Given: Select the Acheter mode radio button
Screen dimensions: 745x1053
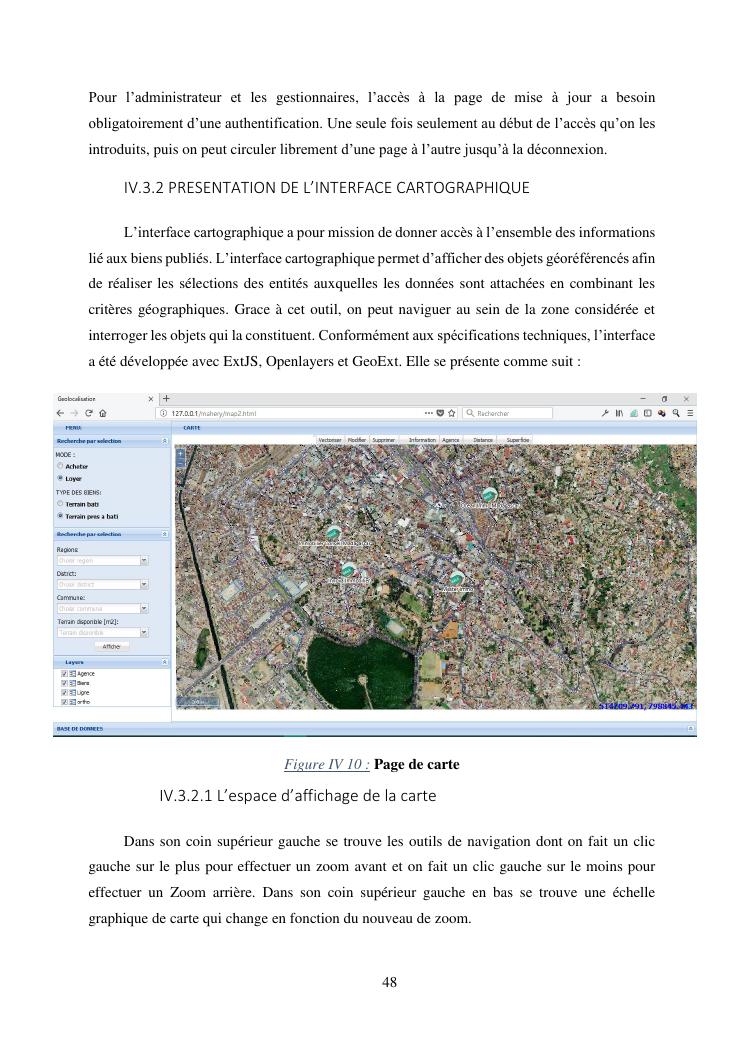Looking at the screenshot, I should 60,466.
